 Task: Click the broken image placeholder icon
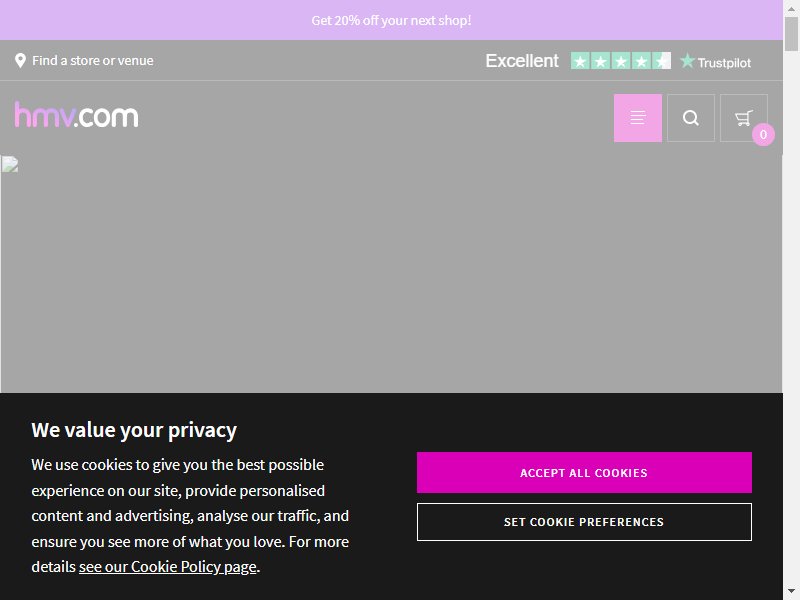point(10,164)
